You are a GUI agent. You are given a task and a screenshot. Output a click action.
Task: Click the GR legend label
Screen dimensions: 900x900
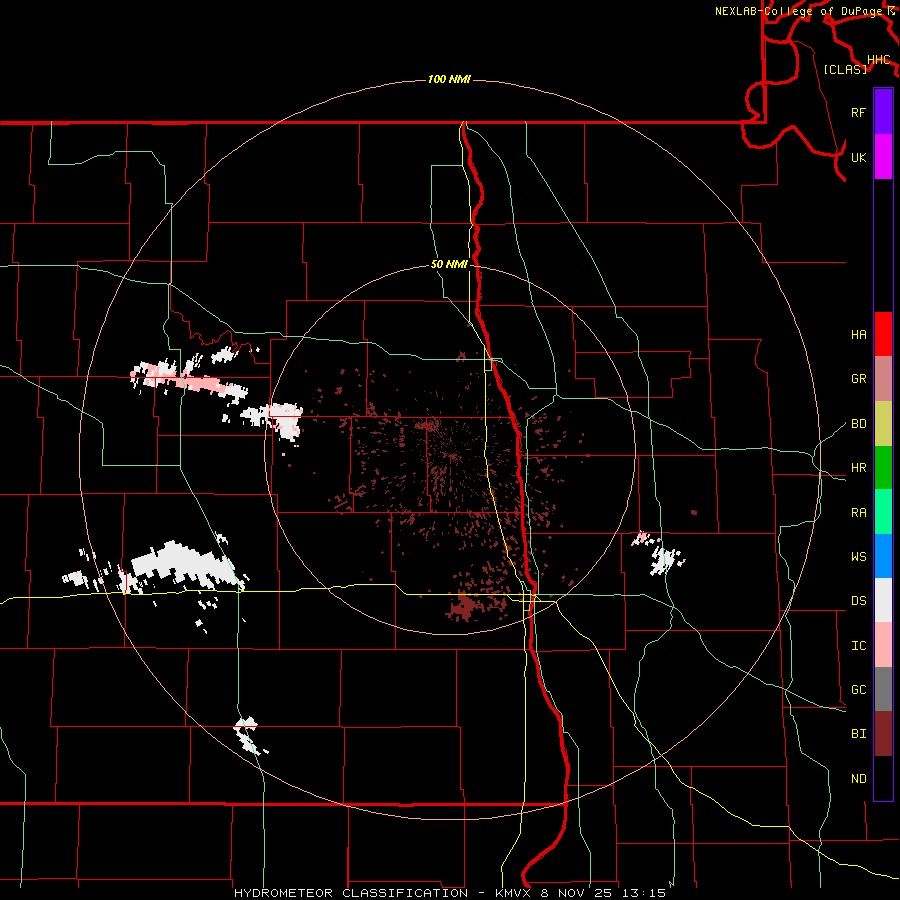[859, 379]
